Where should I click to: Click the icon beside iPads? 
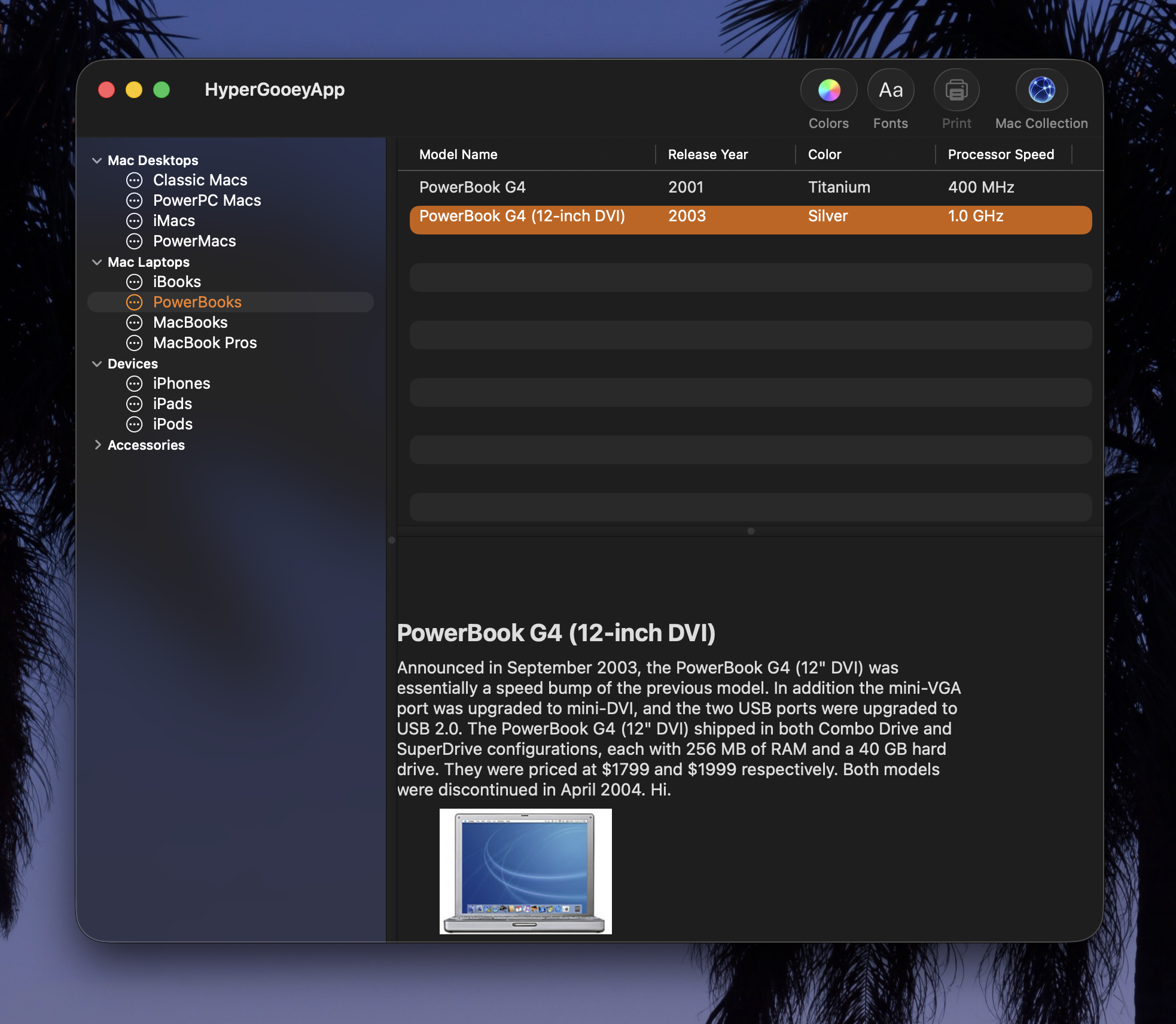point(135,404)
